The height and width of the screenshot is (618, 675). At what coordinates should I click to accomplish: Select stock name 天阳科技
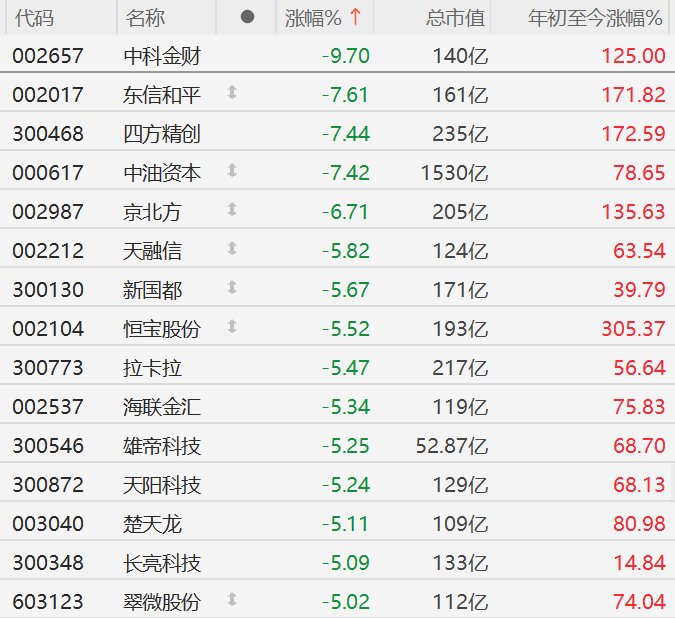[x=162, y=485]
